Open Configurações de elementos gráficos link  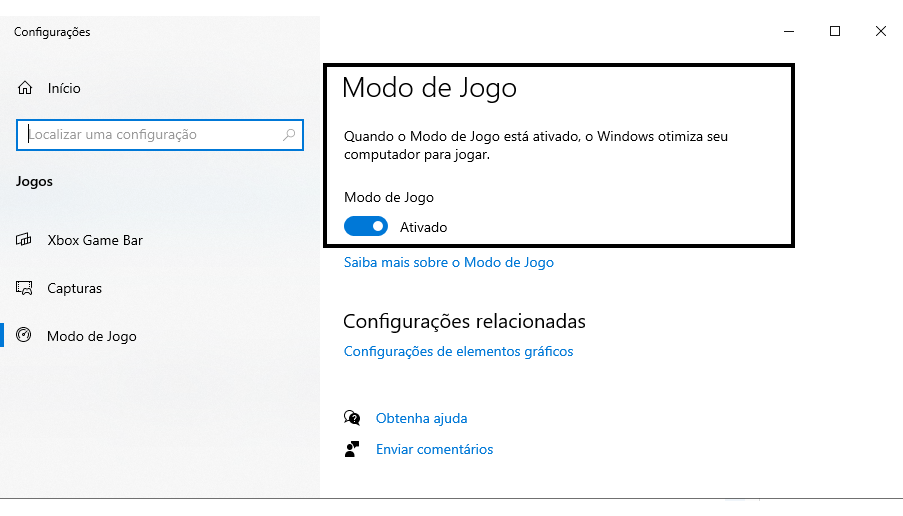pyautogui.click(x=458, y=351)
